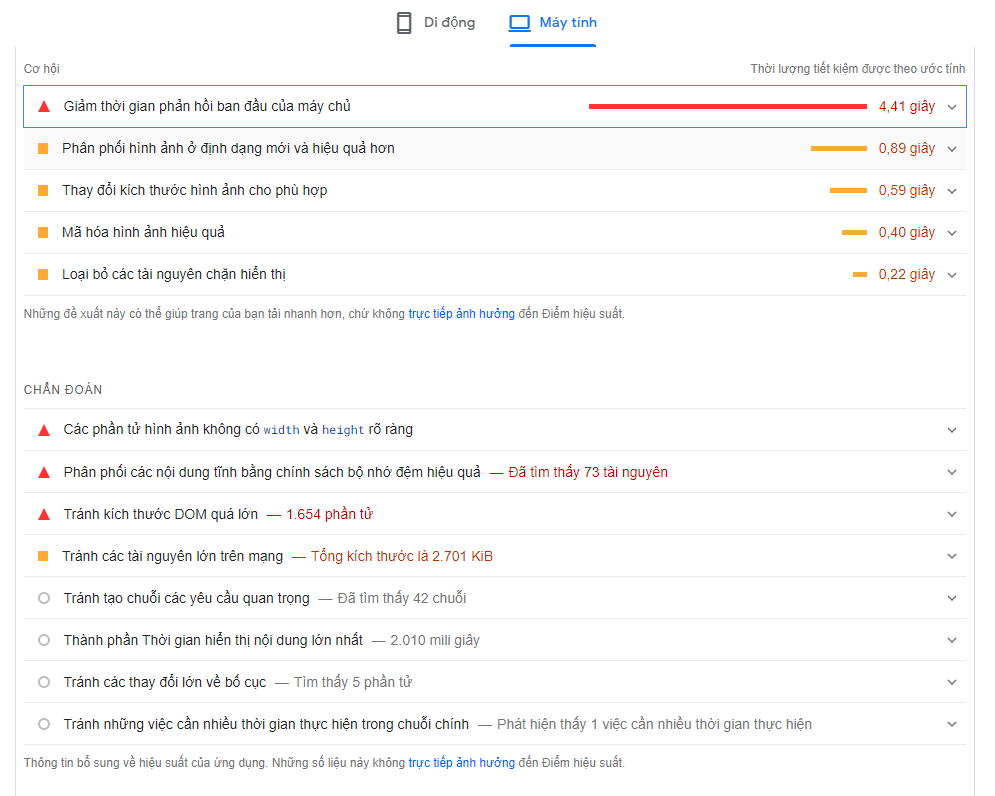Screen dimensions: 995x796
Task: Click red triangle beside DOM size audit
Action: (43, 514)
